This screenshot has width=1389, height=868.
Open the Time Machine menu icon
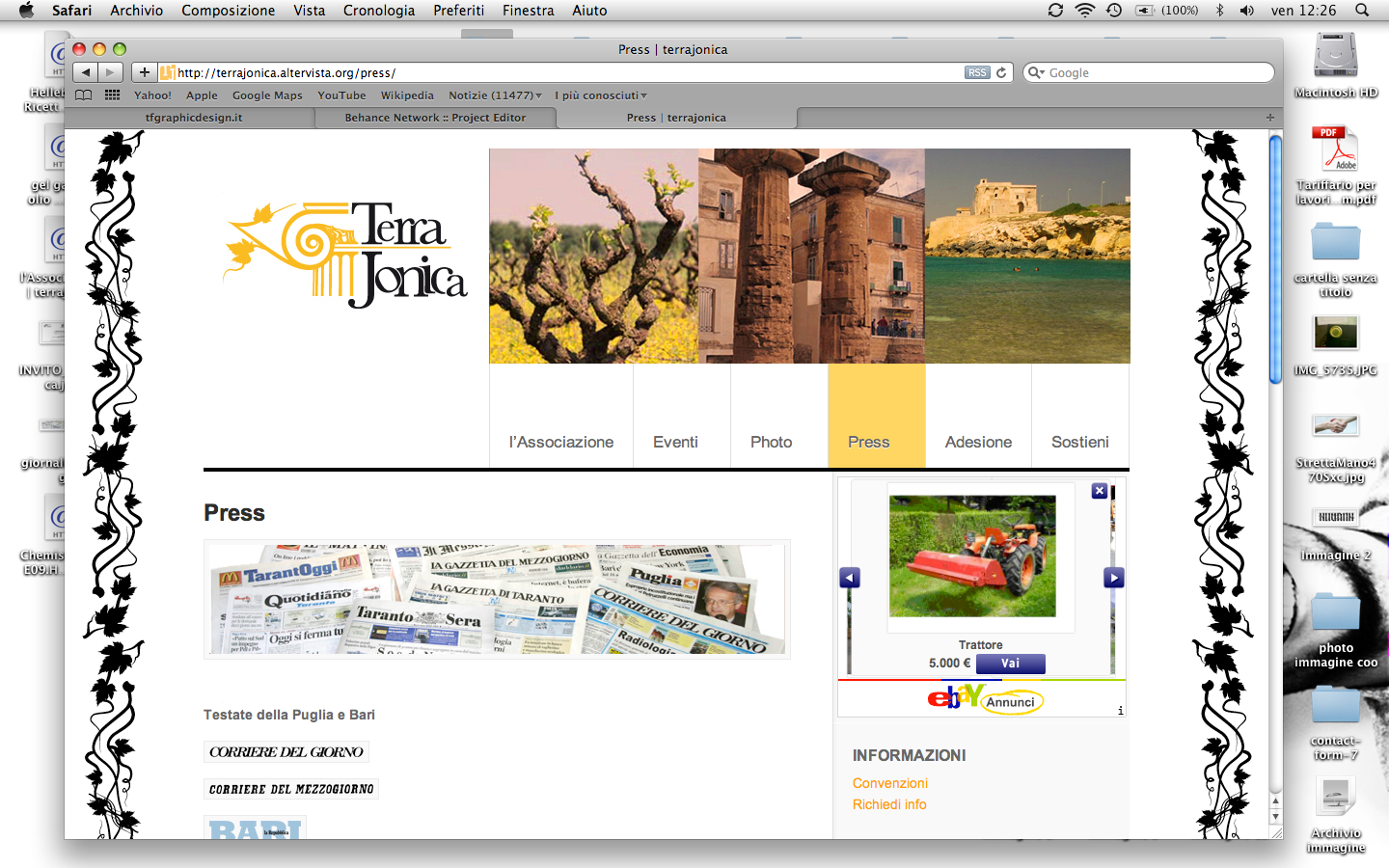point(1114,11)
